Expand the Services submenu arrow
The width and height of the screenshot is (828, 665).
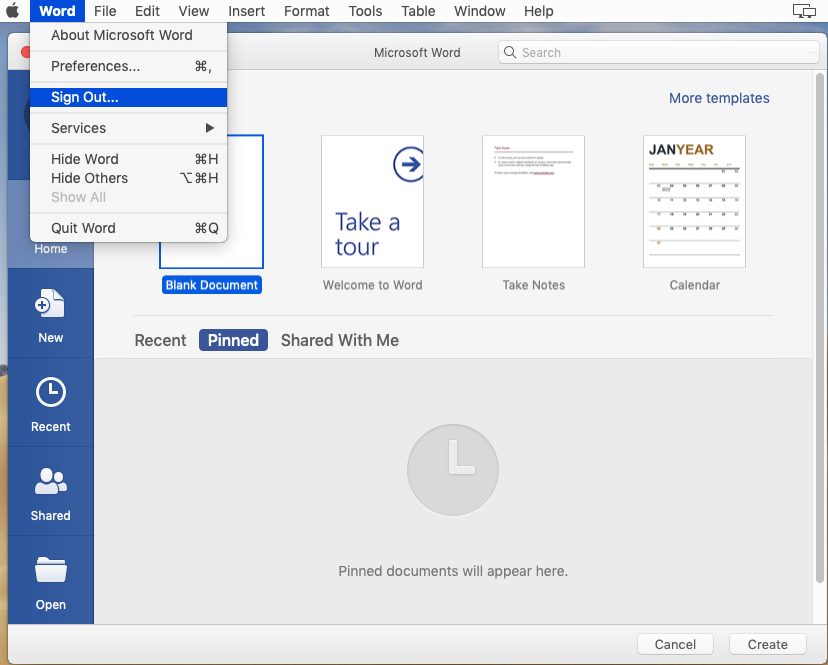(210, 128)
